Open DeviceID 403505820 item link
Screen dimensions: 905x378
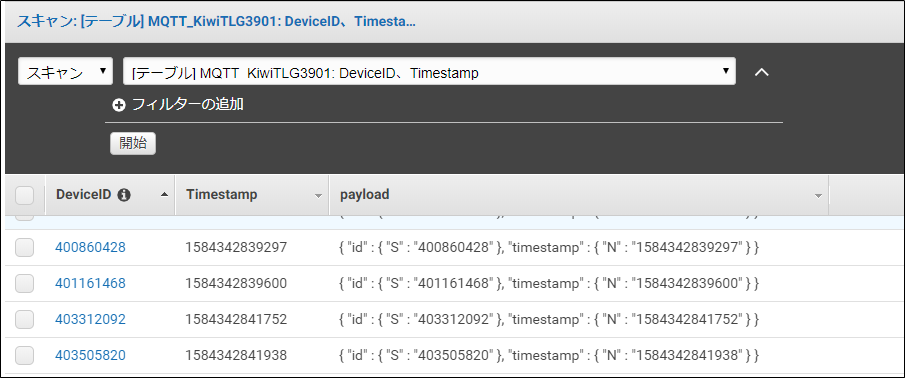[x=90, y=355]
